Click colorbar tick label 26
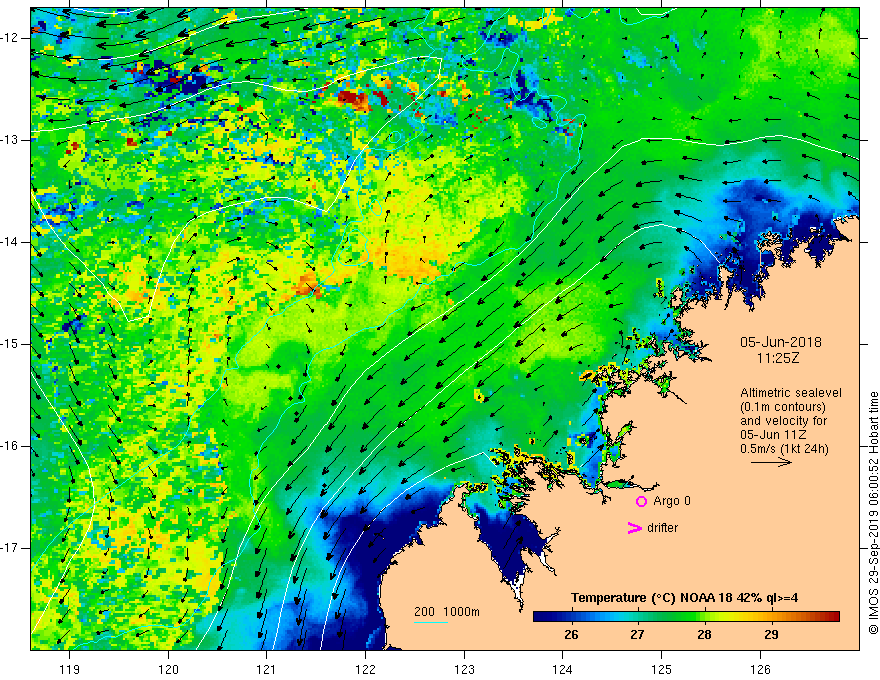 pyautogui.click(x=571, y=635)
